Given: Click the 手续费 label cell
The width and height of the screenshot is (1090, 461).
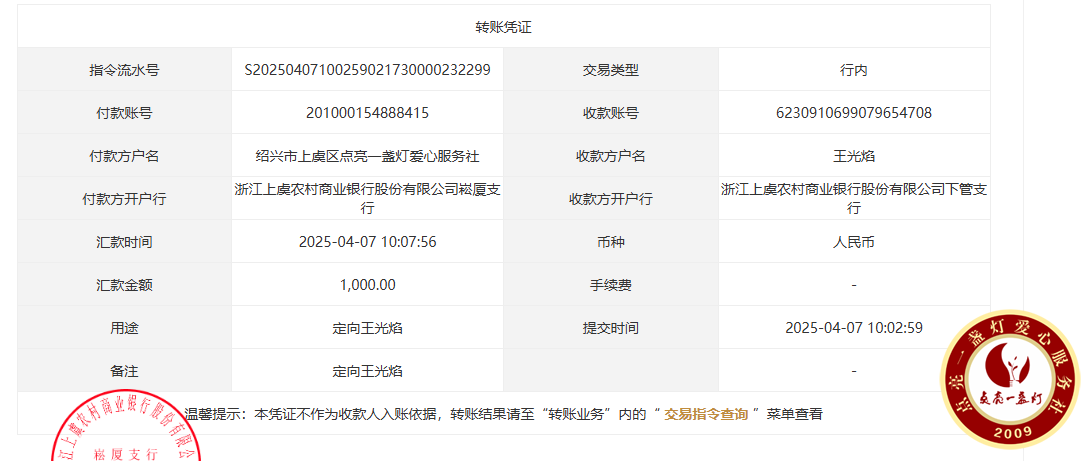Looking at the screenshot, I should pos(610,285).
